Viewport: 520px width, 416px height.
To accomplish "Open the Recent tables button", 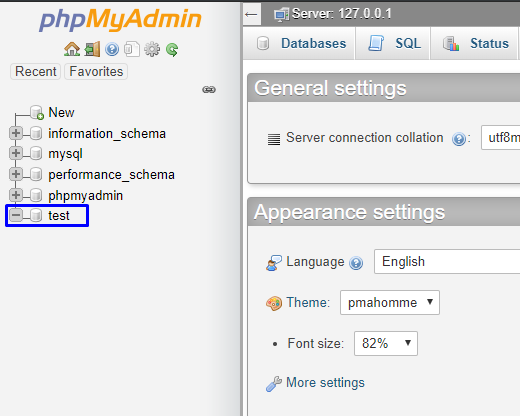I will click(x=36, y=71).
